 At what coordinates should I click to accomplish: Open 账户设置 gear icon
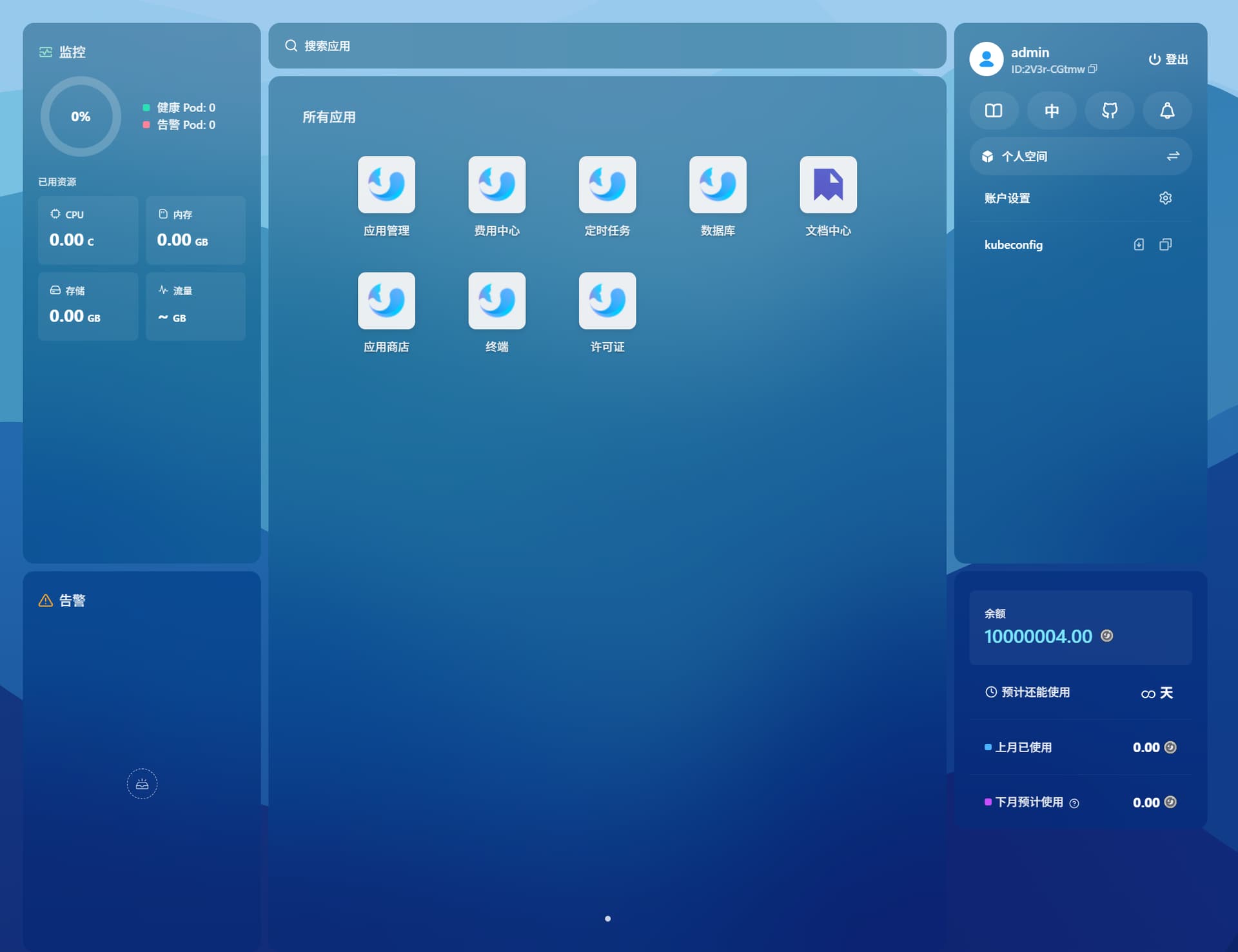click(1165, 199)
